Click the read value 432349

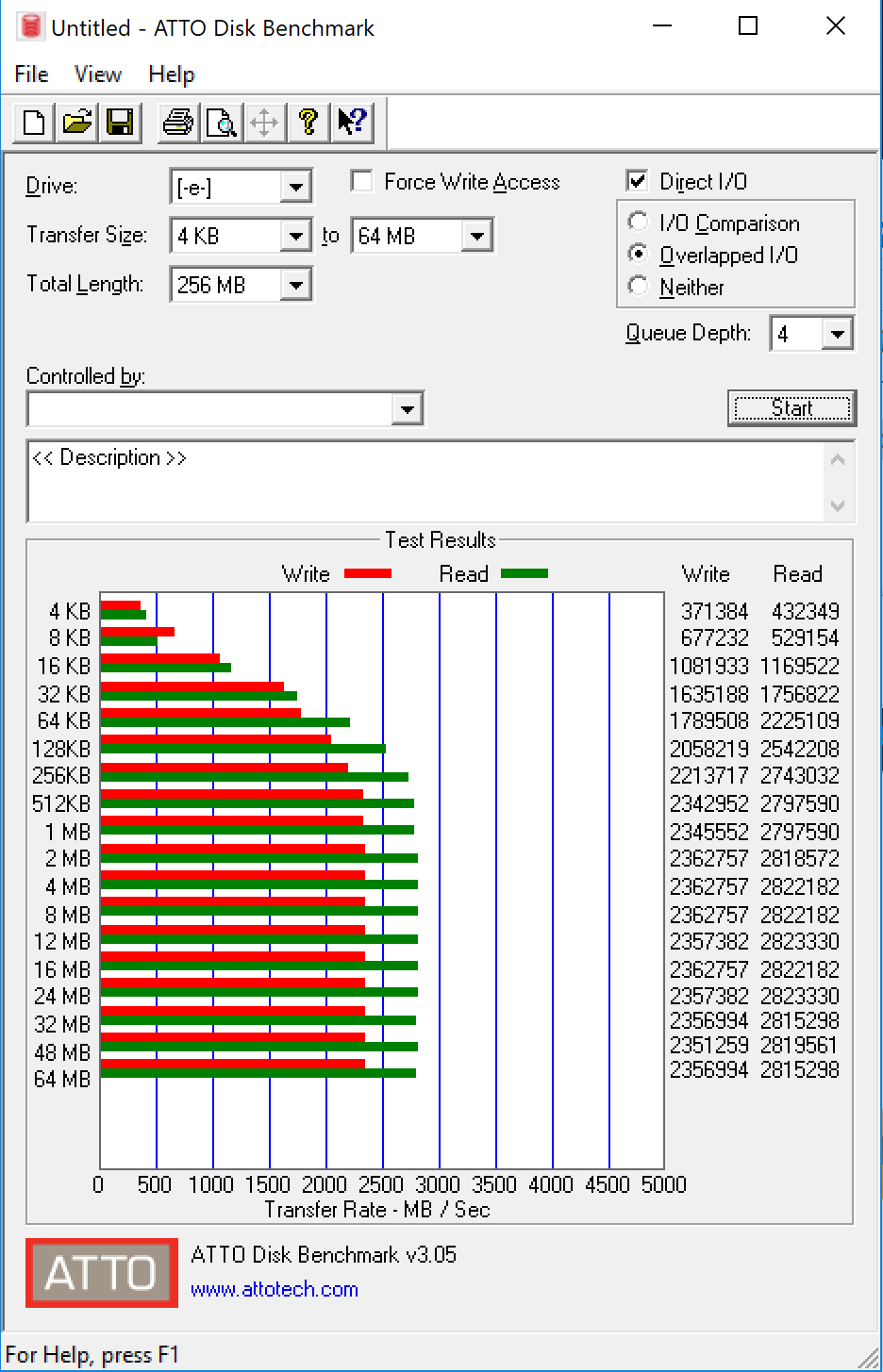pyautogui.click(x=806, y=611)
